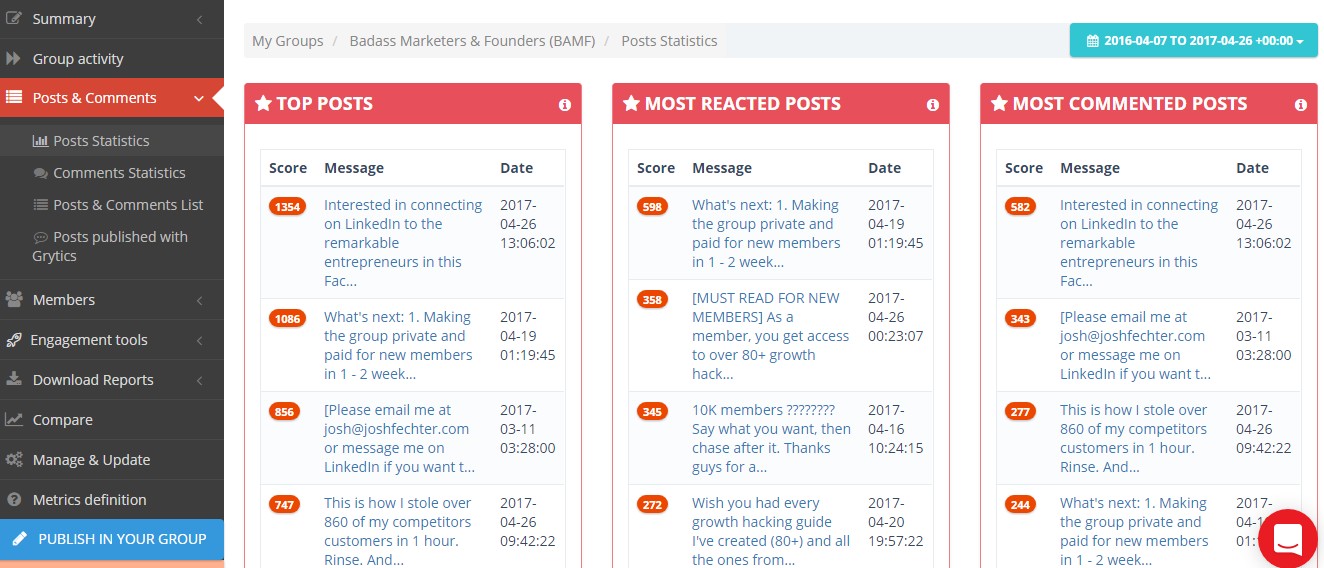
Task: Click the 345 score badge in Most Reacted Posts
Action: tap(652, 411)
